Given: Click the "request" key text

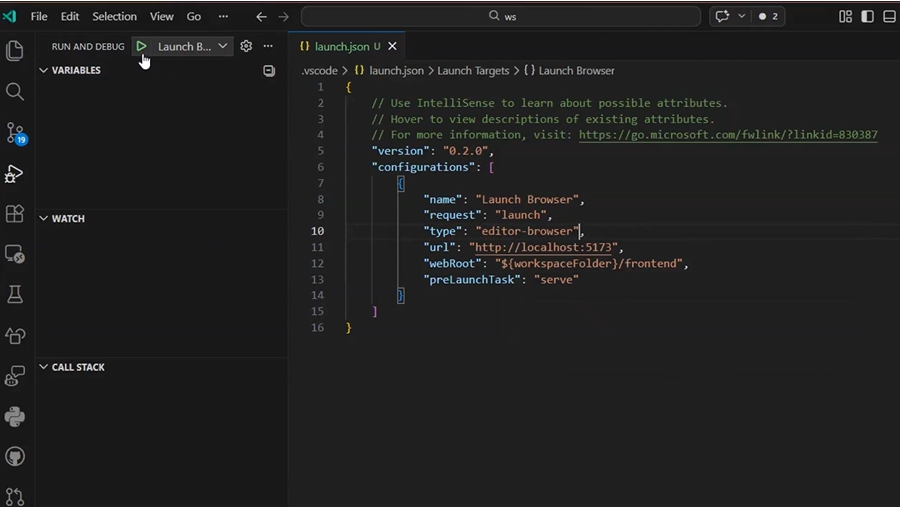Looking at the screenshot, I should coord(453,215).
